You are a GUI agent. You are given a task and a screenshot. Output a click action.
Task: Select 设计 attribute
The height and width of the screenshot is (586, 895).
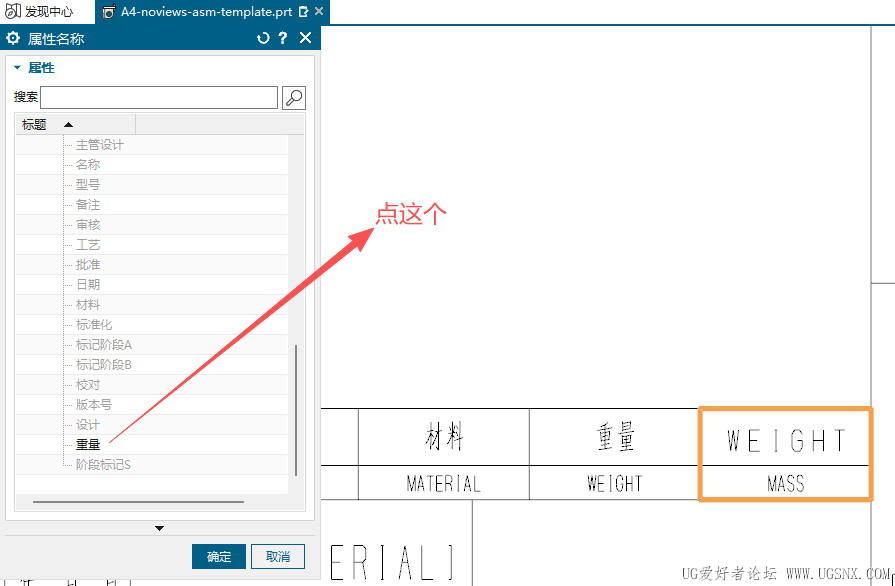tap(88, 425)
